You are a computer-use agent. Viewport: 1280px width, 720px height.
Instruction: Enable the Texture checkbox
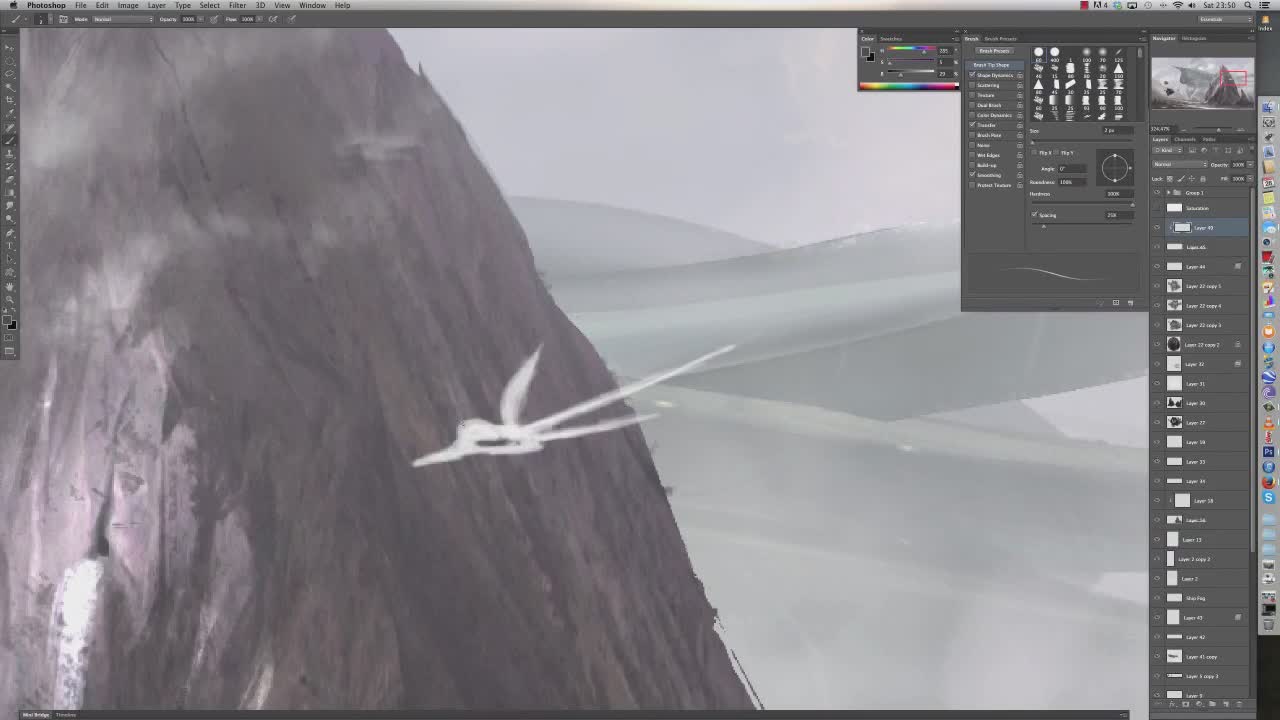pyautogui.click(x=972, y=95)
